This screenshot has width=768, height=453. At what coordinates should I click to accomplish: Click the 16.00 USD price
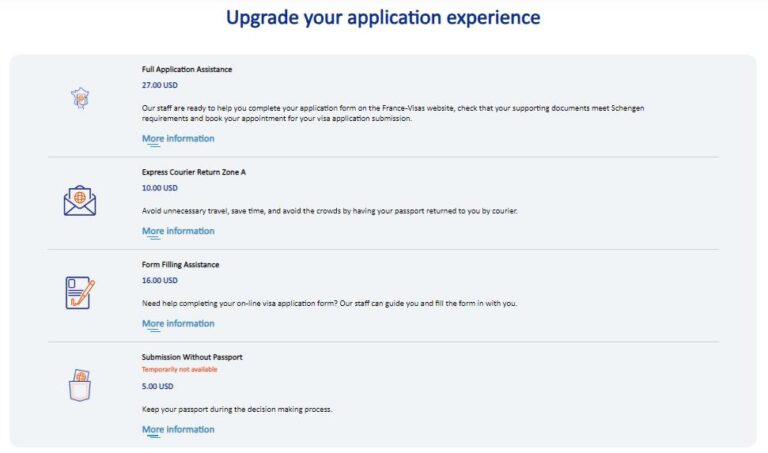160,281
